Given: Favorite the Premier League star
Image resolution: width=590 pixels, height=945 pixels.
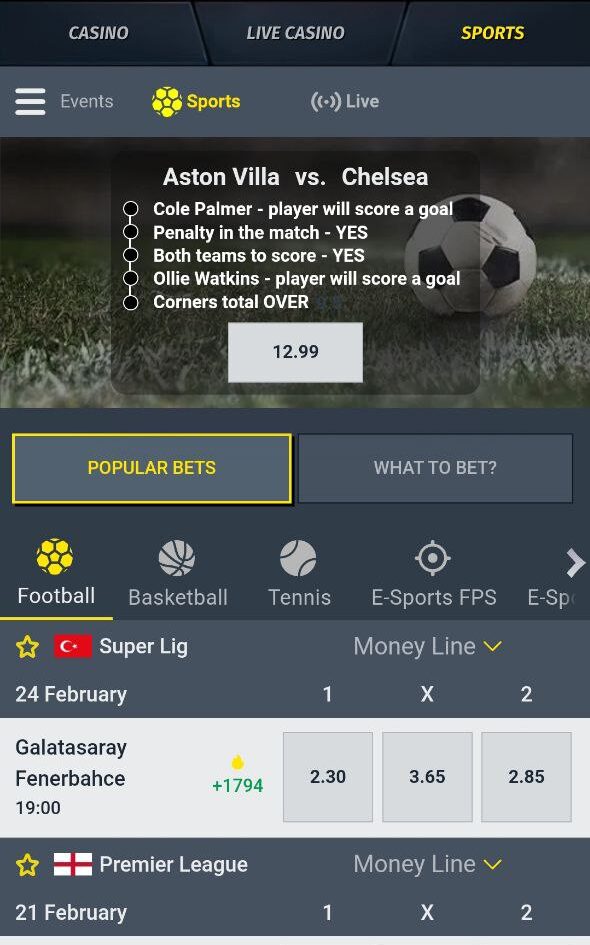Looking at the screenshot, I should pos(27,865).
